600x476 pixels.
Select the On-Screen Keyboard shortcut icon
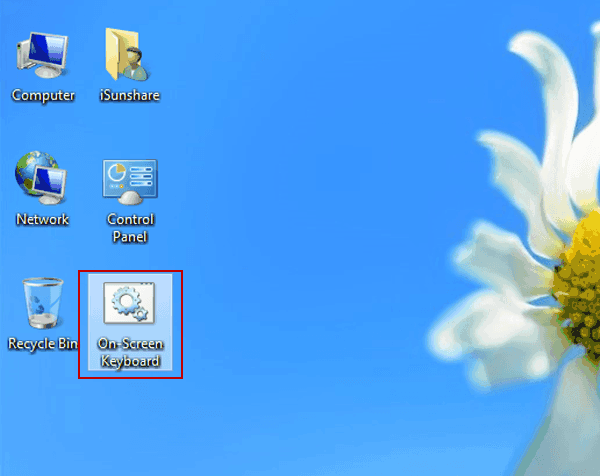(129, 303)
